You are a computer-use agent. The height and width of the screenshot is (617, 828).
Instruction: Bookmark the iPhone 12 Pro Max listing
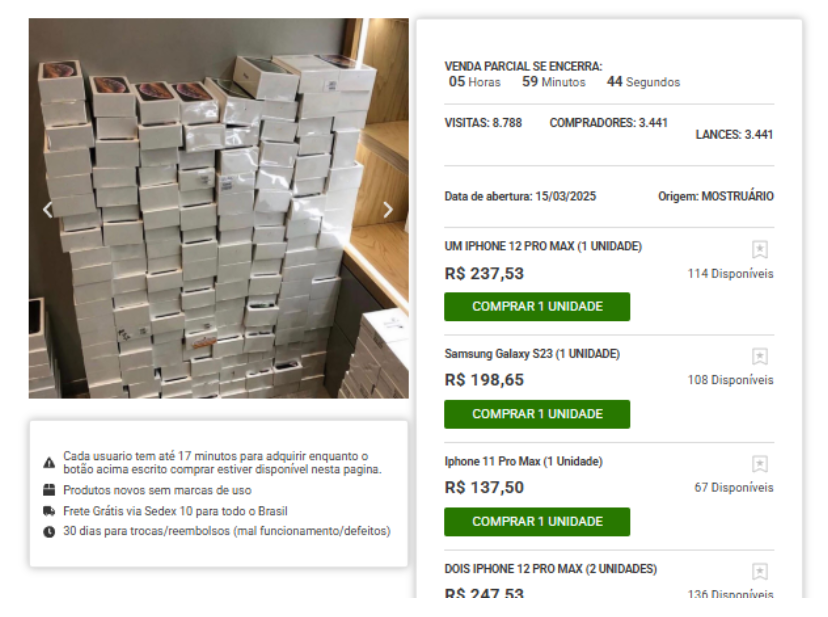pyautogui.click(x=759, y=250)
